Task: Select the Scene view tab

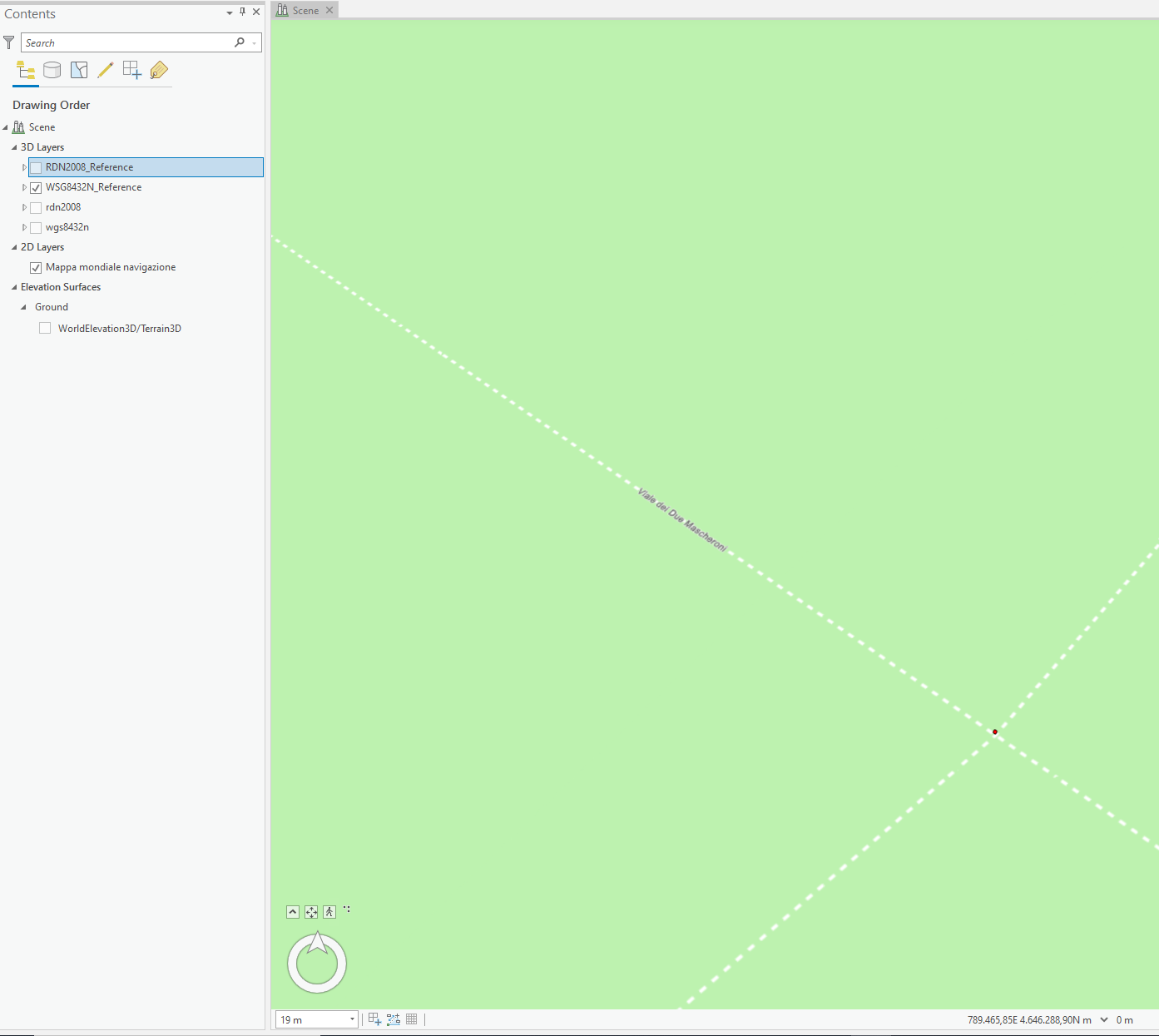Action: [305, 10]
